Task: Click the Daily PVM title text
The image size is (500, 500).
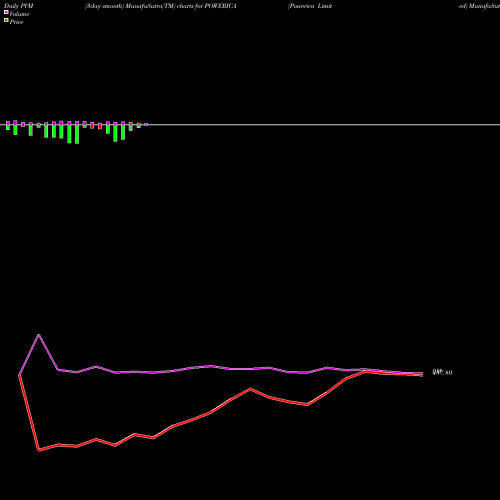Action: (x=19, y=6)
